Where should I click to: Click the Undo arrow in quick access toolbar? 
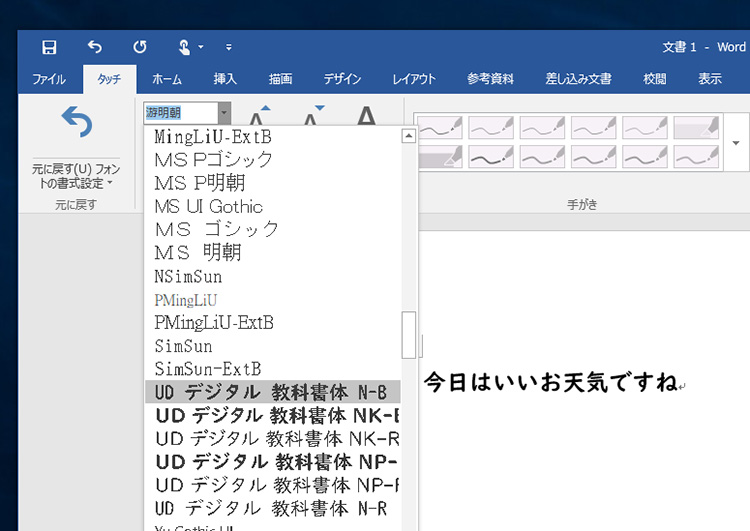pyautogui.click(x=95, y=47)
